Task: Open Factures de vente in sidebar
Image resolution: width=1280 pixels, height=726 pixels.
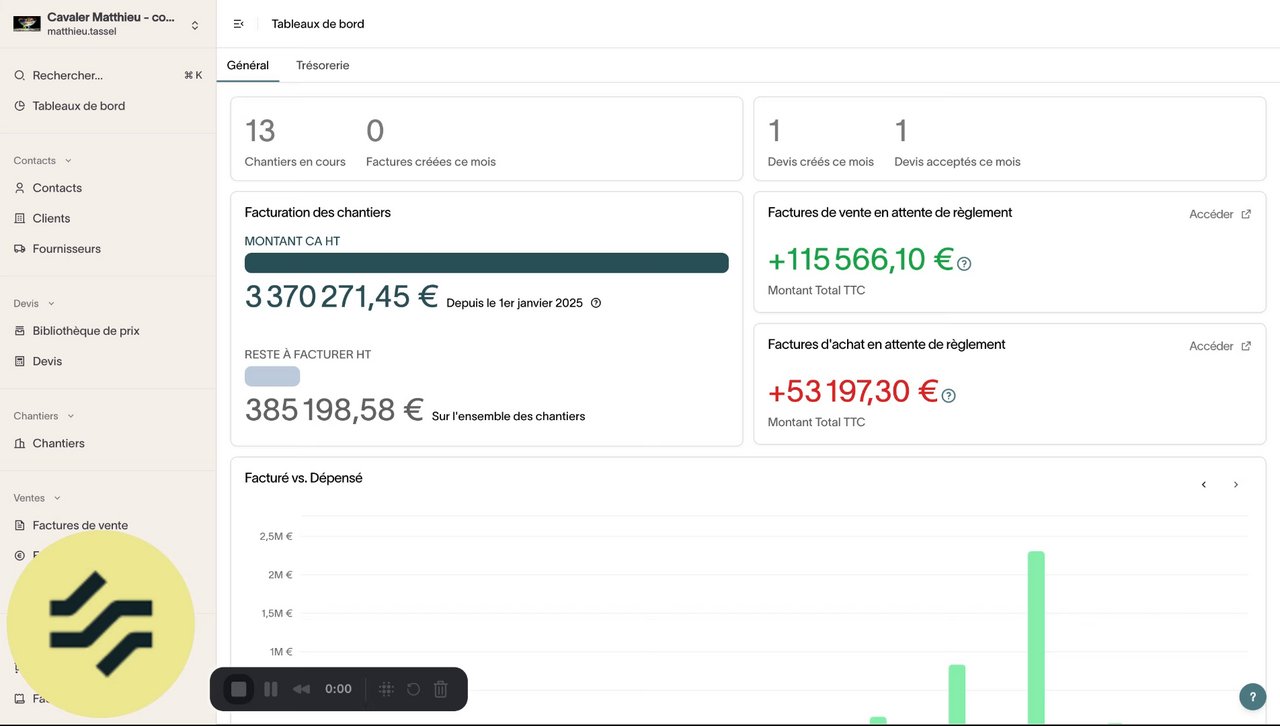Action: [80, 525]
